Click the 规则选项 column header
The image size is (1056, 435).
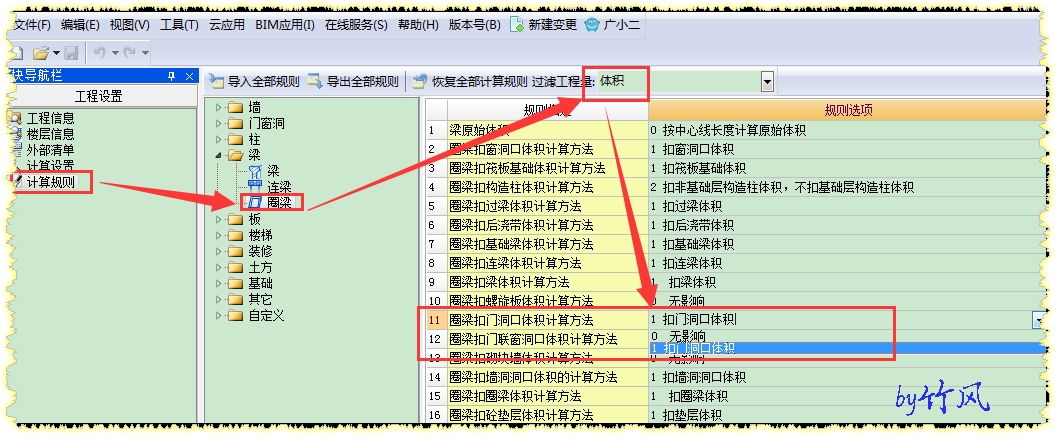(848, 110)
